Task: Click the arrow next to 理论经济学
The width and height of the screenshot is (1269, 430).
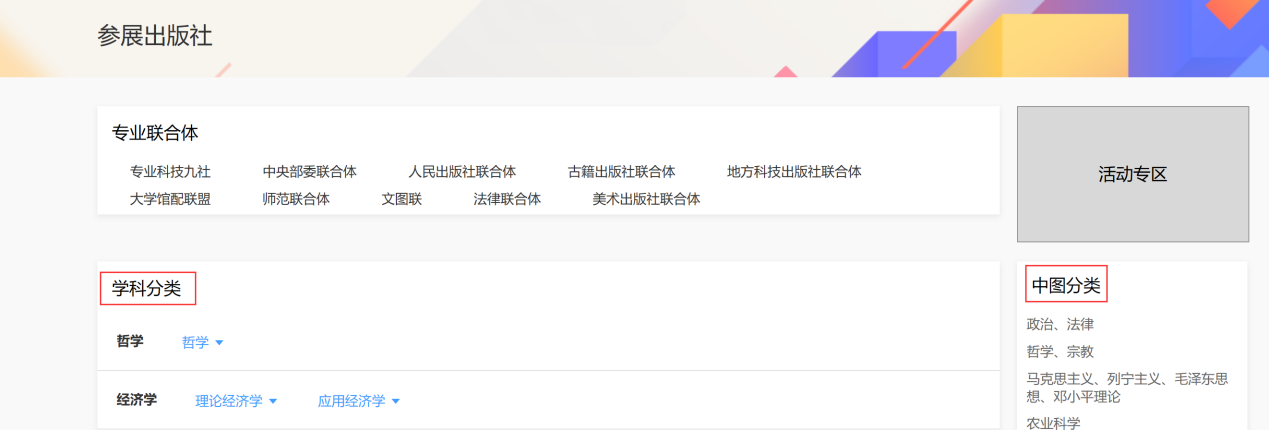Action: pyautogui.click(x=273, y=402)
